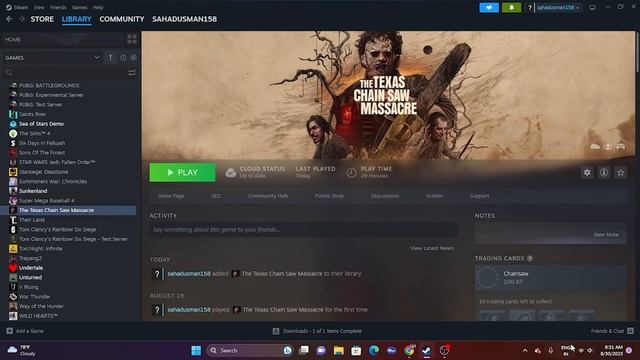
Task: Open Chrome from taskbar
Action: click(x=409, y=351)
